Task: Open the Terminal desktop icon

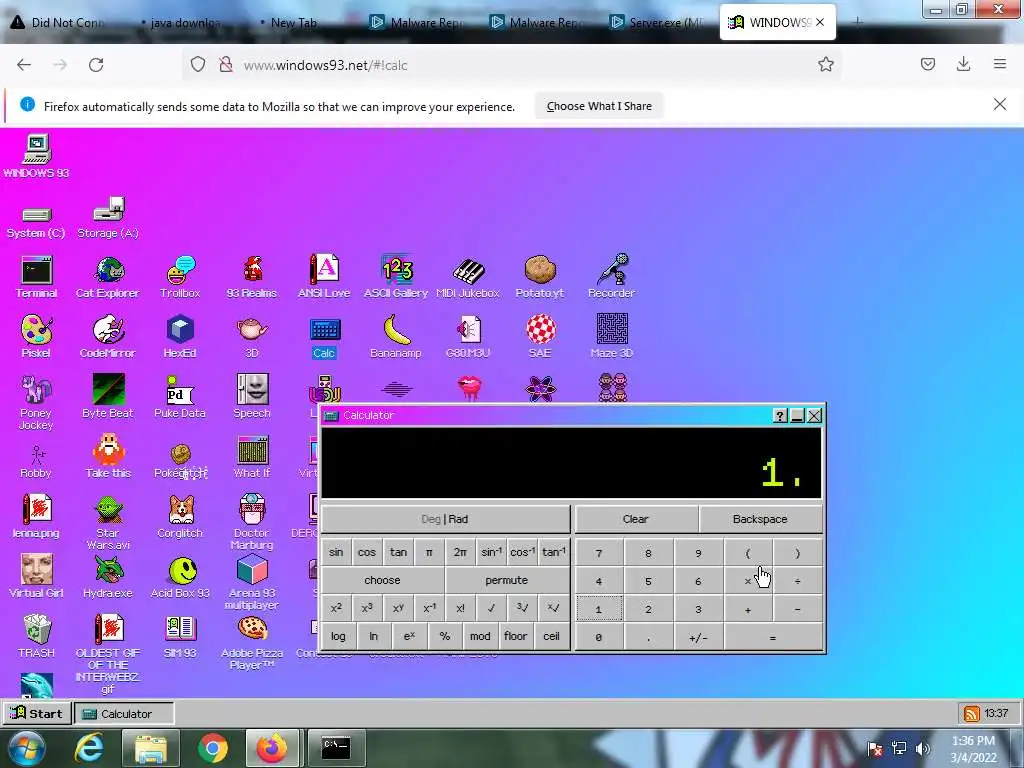Action: 37,277
